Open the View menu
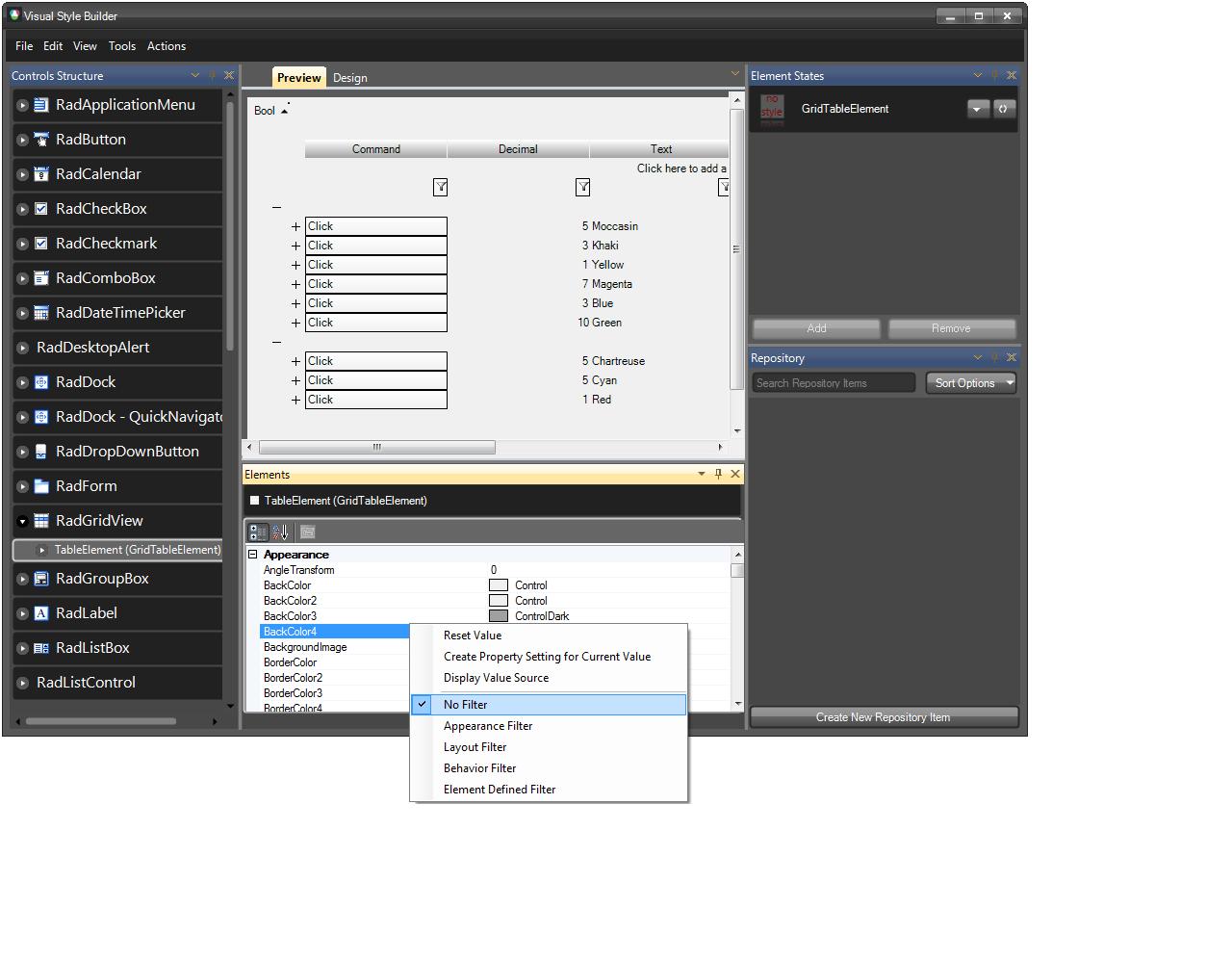Screen dimensions: 1232x960 pyautogui.click(x=85, y=46)
